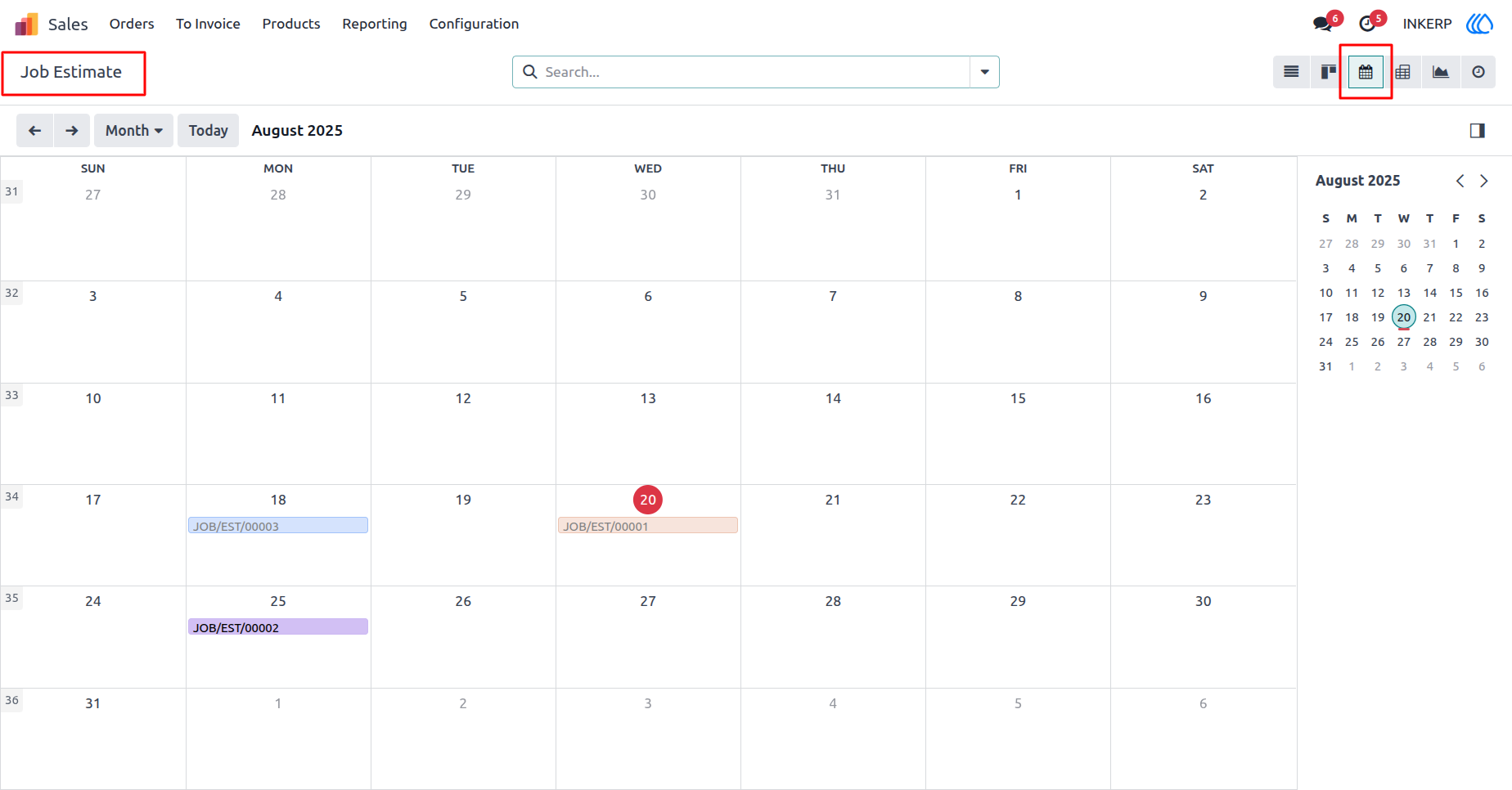This screenshot has height=790, width=1512.
Task: Switch to the pivot table view
Action: (x=1403, y=72)
